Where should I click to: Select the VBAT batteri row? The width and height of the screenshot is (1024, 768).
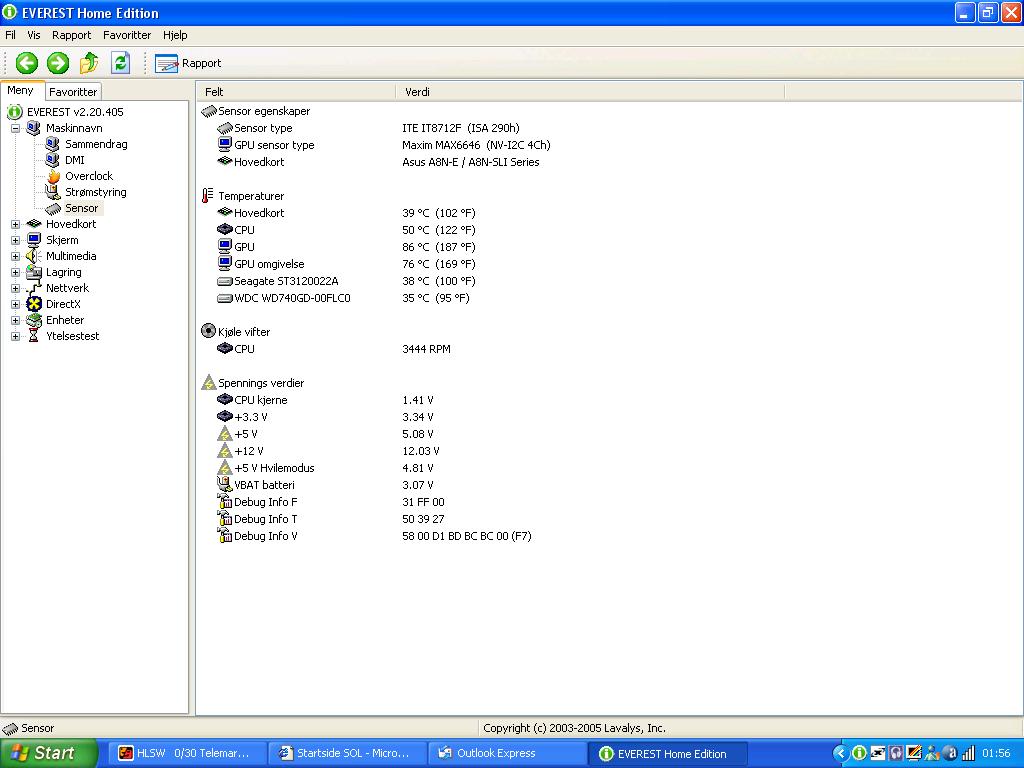coord(325,485)
